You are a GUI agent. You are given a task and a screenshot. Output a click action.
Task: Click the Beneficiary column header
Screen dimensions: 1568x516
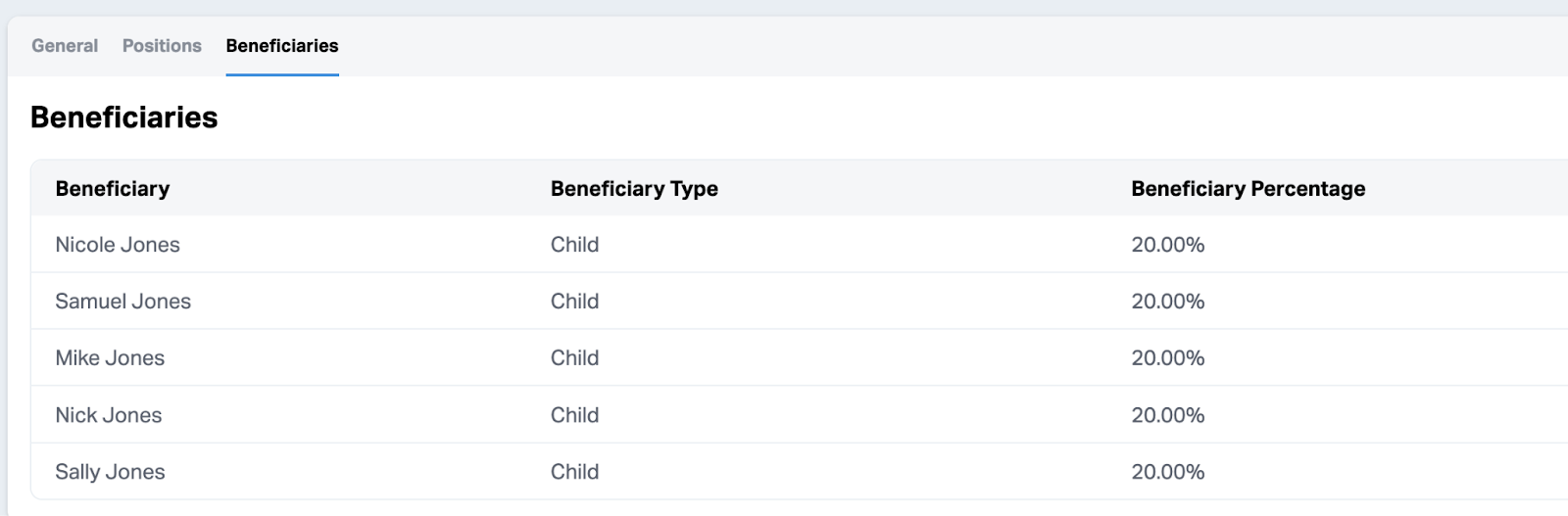coord(113,189)
